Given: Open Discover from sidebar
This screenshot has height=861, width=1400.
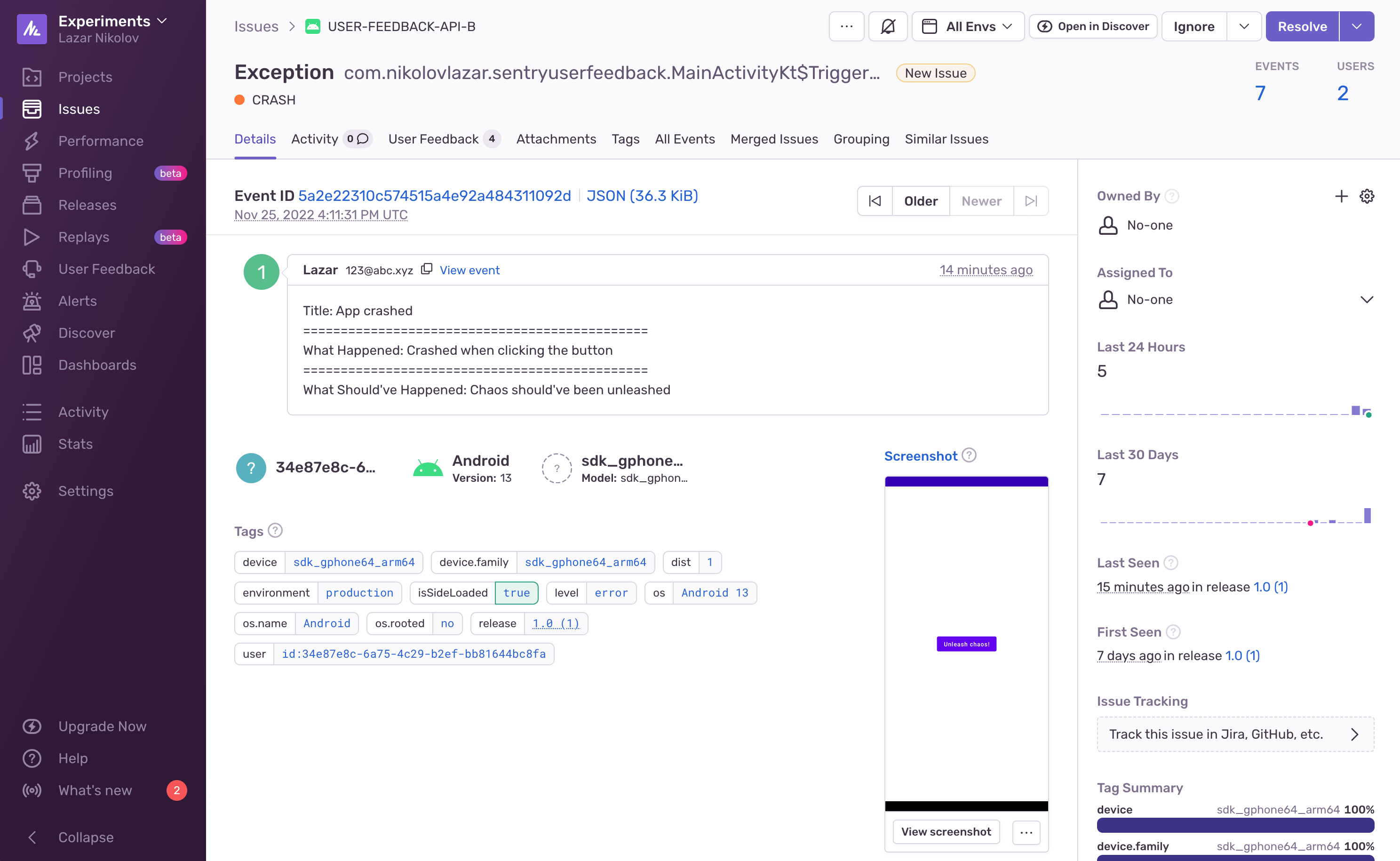Looking at the screenshot, I should pyautogui.click(x=87, y=333).
